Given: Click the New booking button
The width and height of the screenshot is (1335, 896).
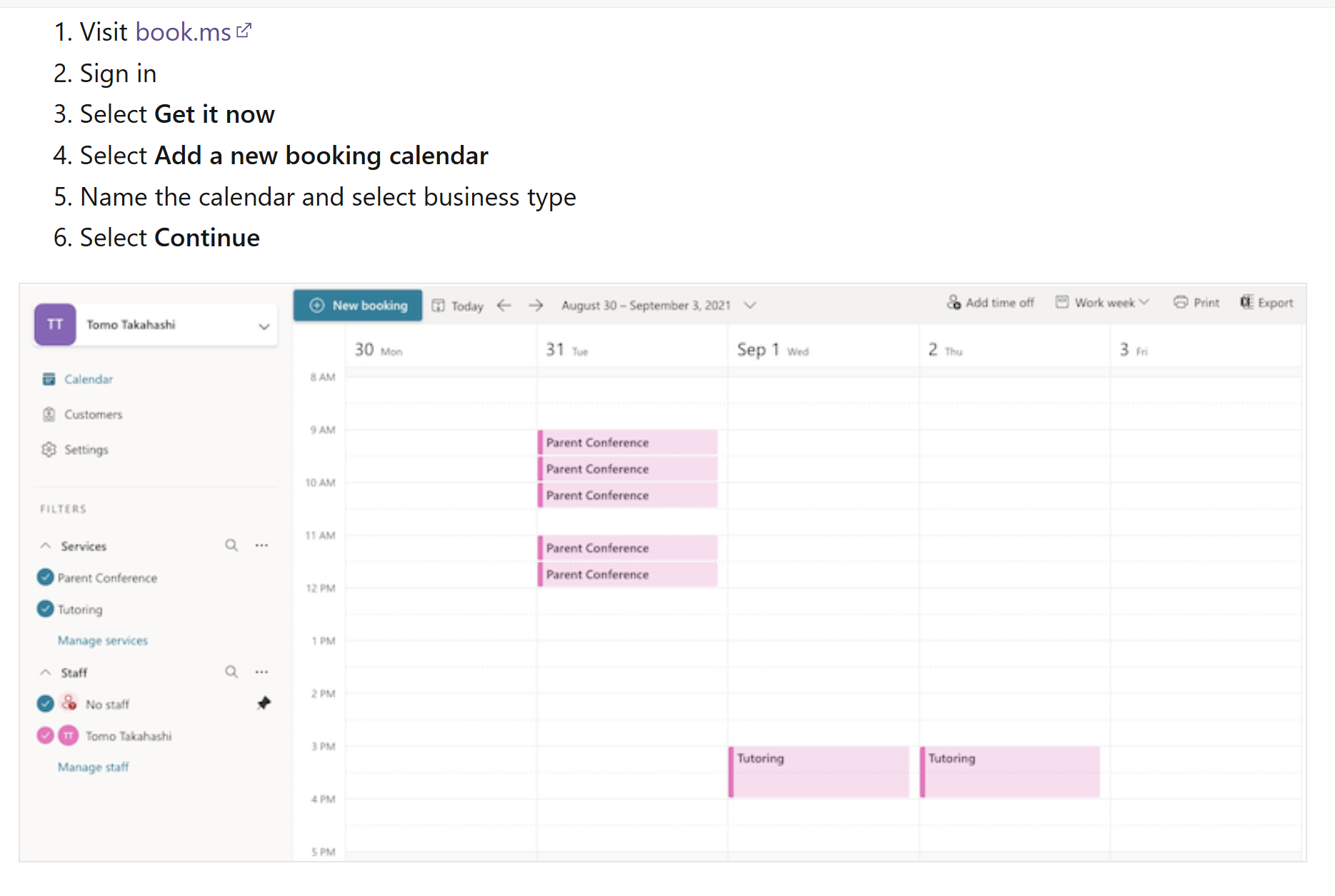Looking at the screenshot, I should tap(358, 306).
